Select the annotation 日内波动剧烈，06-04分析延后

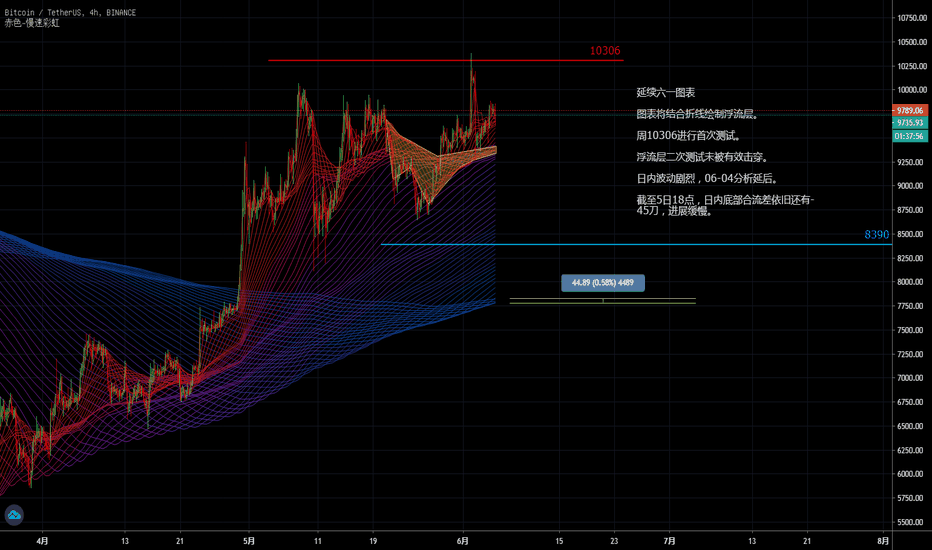click(707, 178)
